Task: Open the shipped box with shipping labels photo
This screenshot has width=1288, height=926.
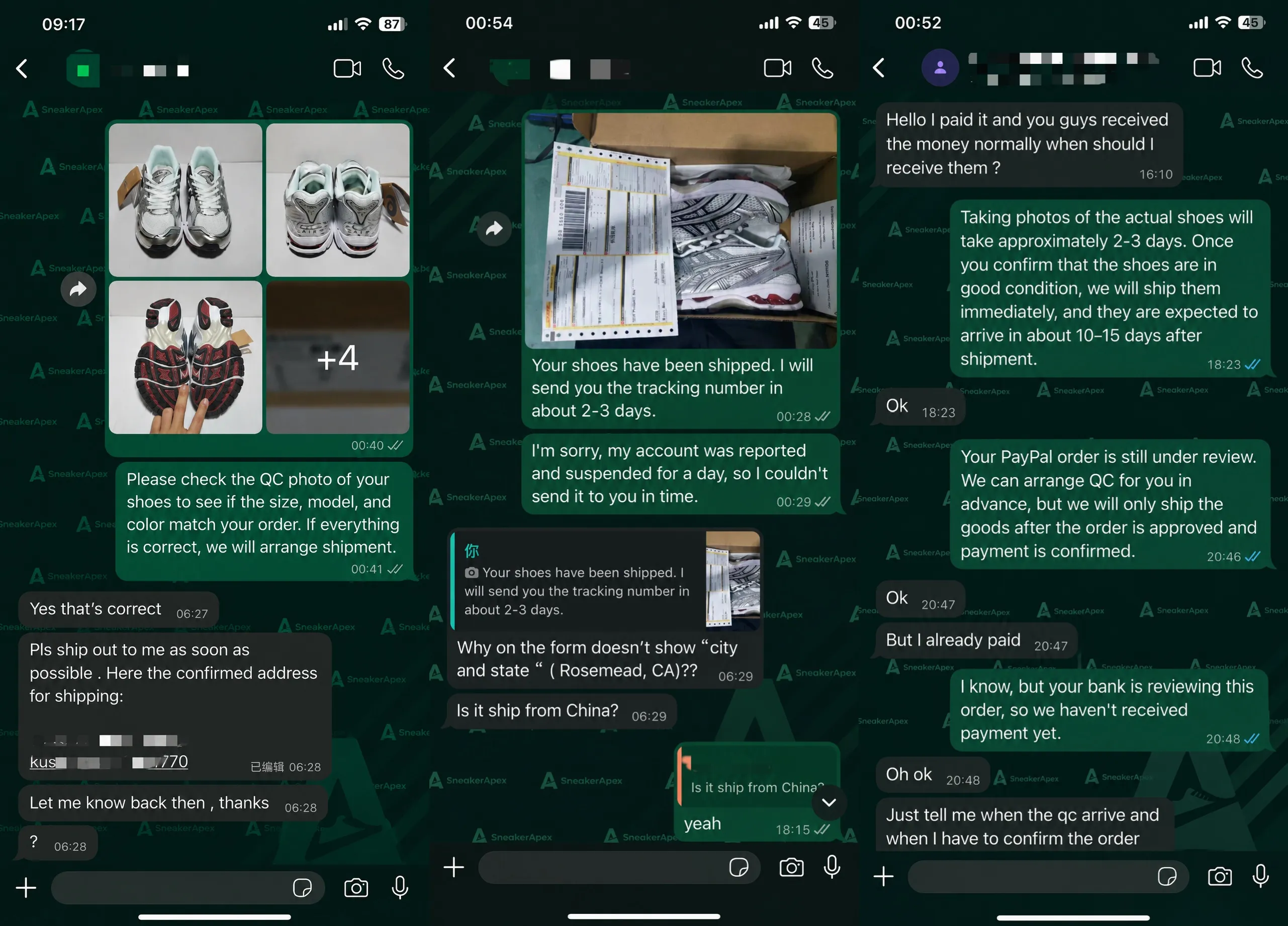Action: coord(680,231)
